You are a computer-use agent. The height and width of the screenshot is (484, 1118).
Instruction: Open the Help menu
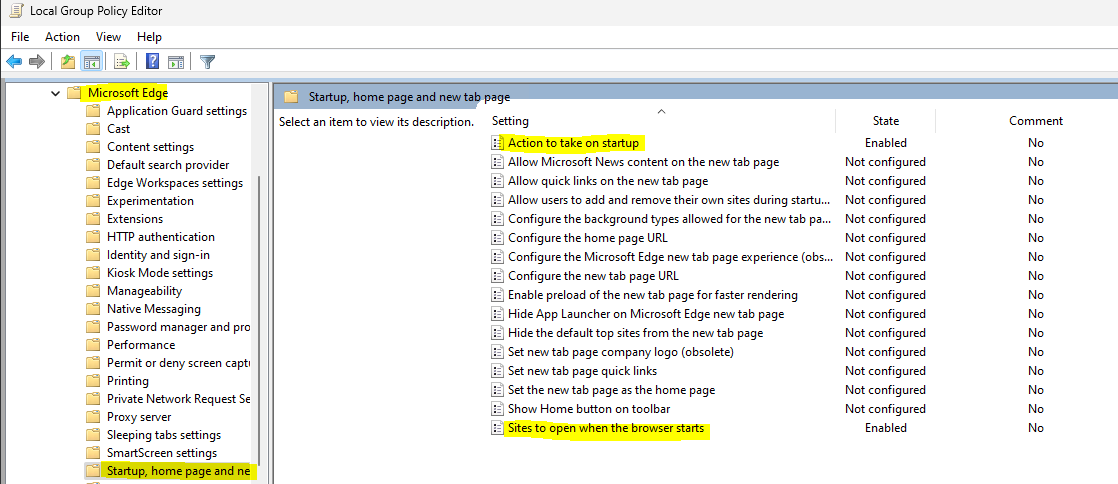(150, 37)
